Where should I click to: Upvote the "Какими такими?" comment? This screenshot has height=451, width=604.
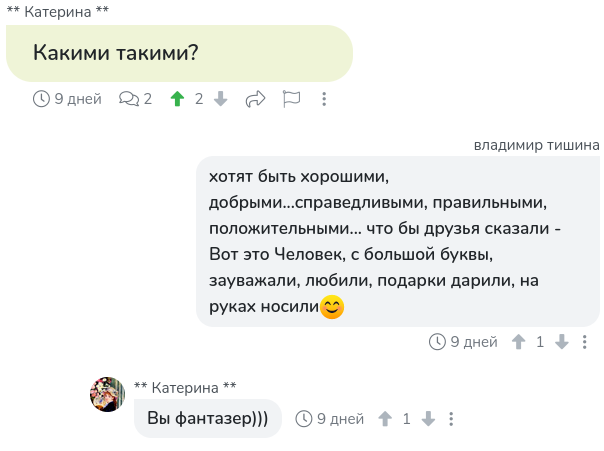(177, 99)
